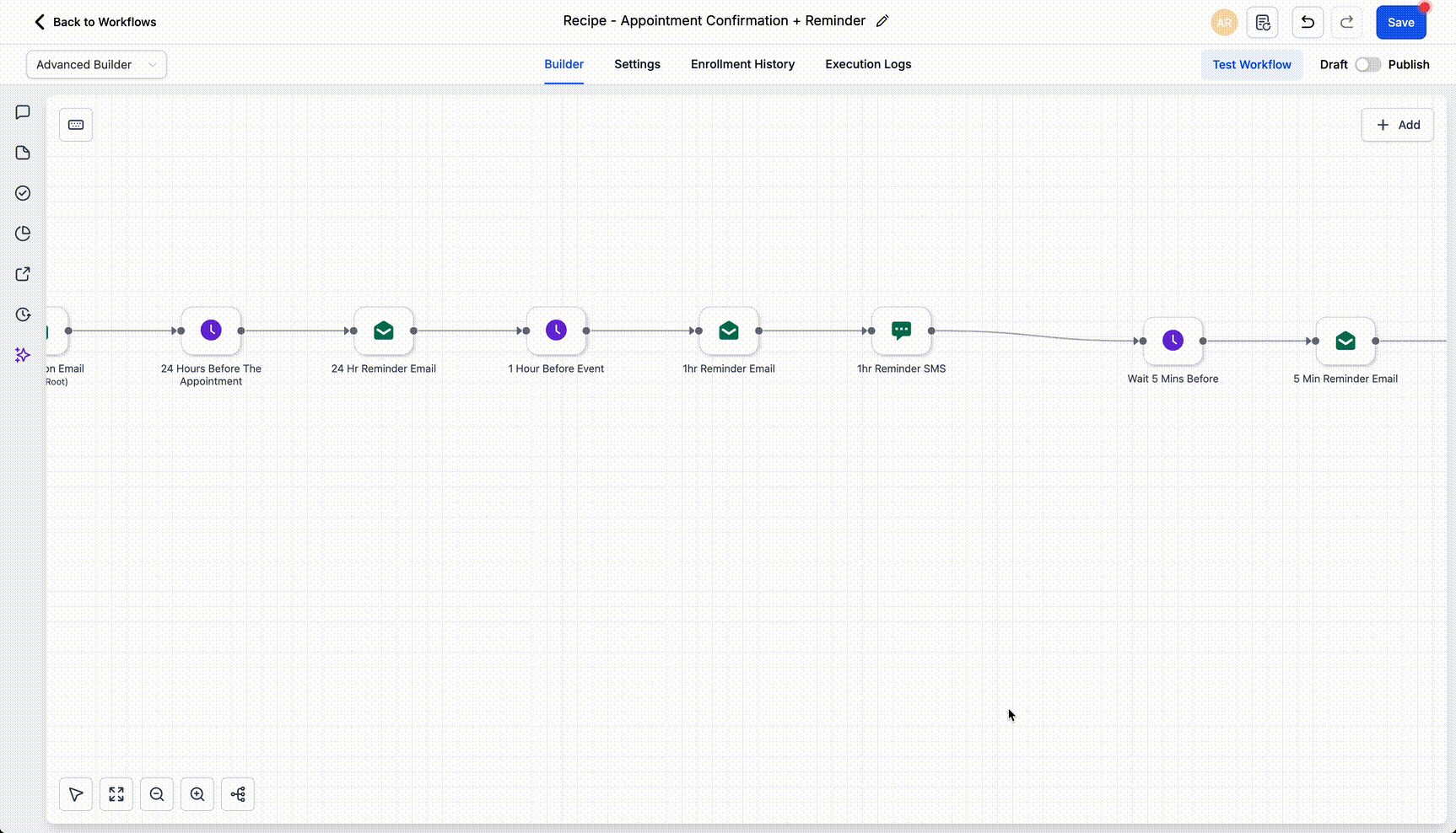1456x833 pixels.
Task: Open the AI sparkles panel in sidebar
Action: pyautogui.click(x=22, y=355)
